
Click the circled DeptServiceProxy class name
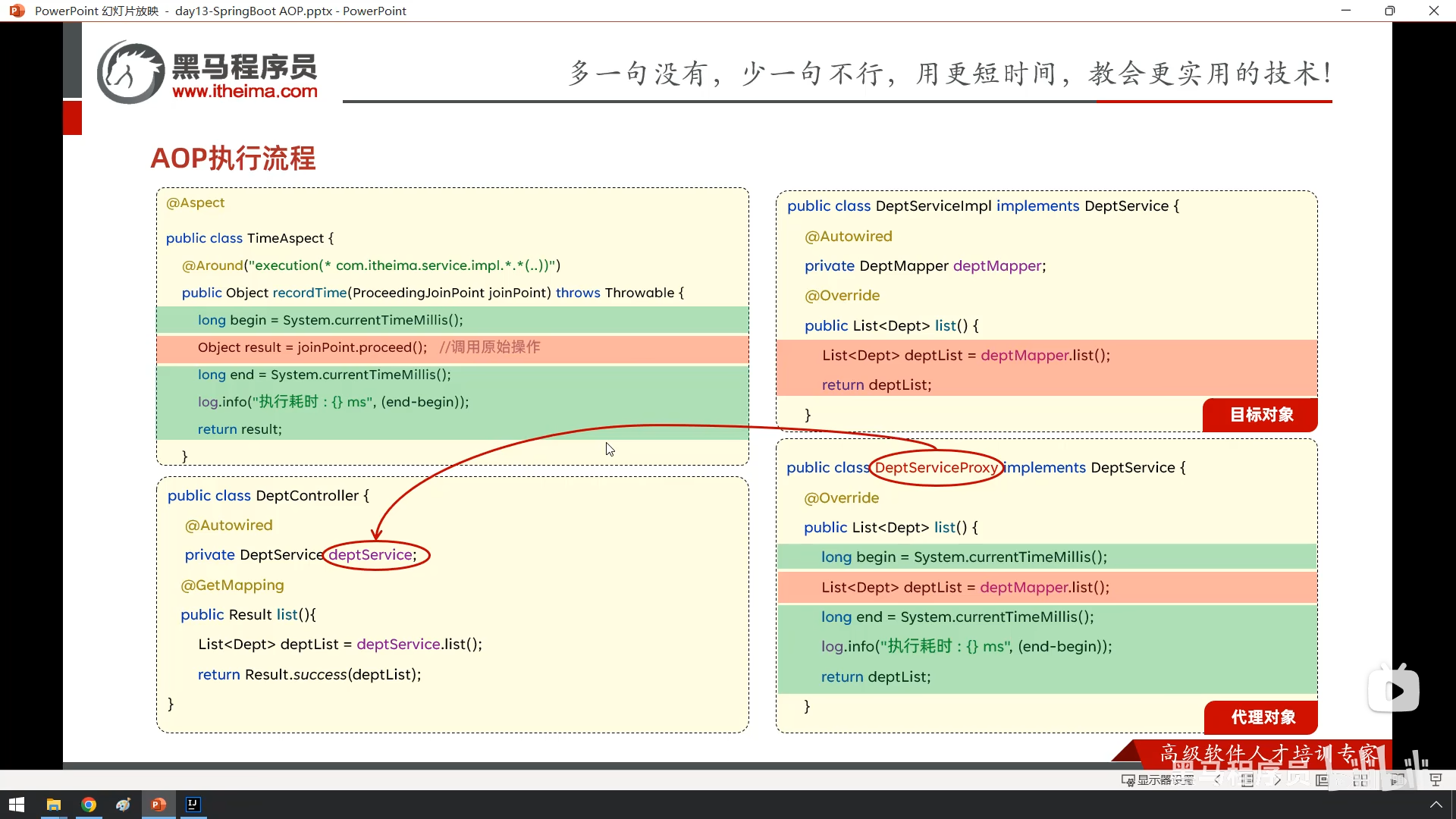(937, 468)
